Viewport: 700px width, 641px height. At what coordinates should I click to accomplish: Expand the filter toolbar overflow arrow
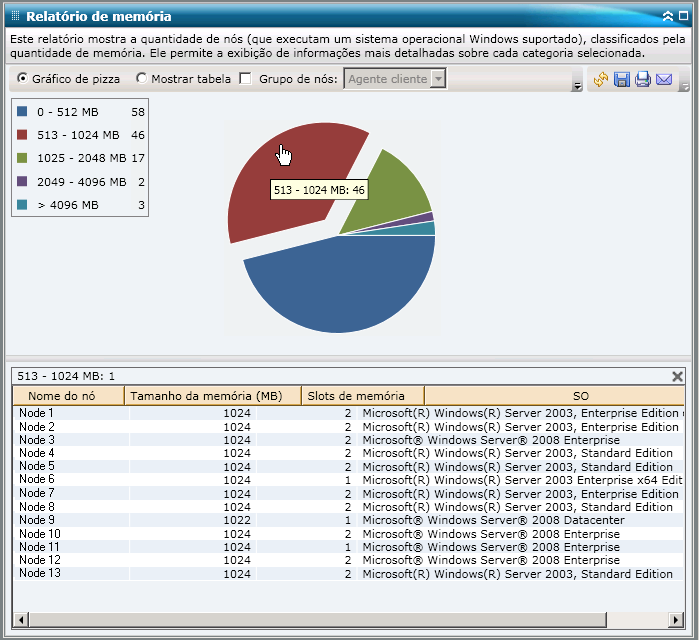(x=577, y=87)
